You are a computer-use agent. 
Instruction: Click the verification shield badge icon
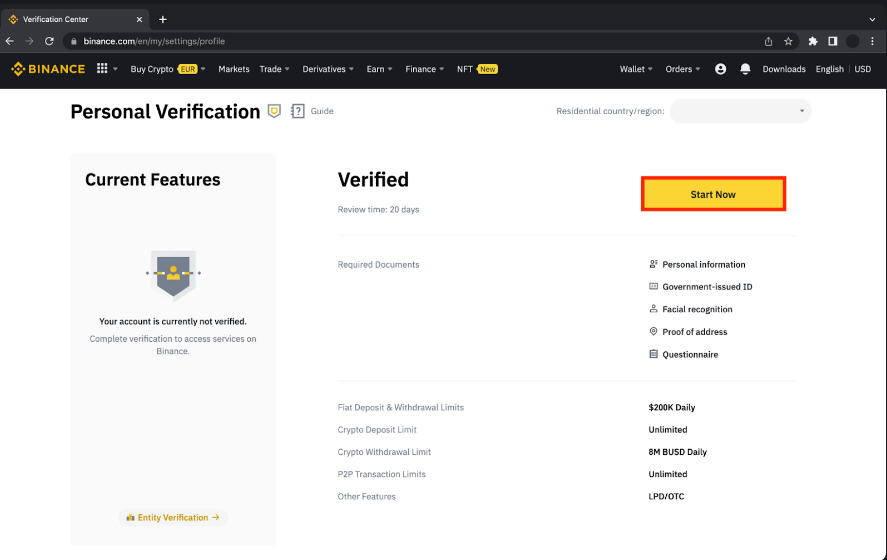pos(274,111)
